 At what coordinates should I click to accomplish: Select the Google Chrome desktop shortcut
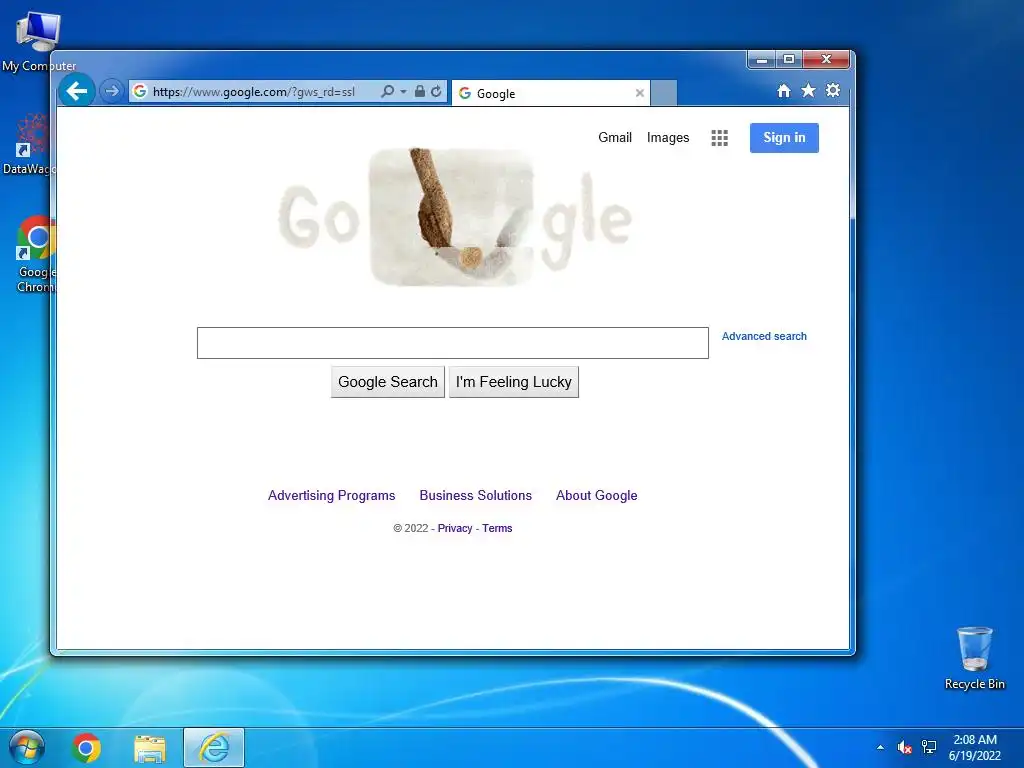(x=35, y=255)
